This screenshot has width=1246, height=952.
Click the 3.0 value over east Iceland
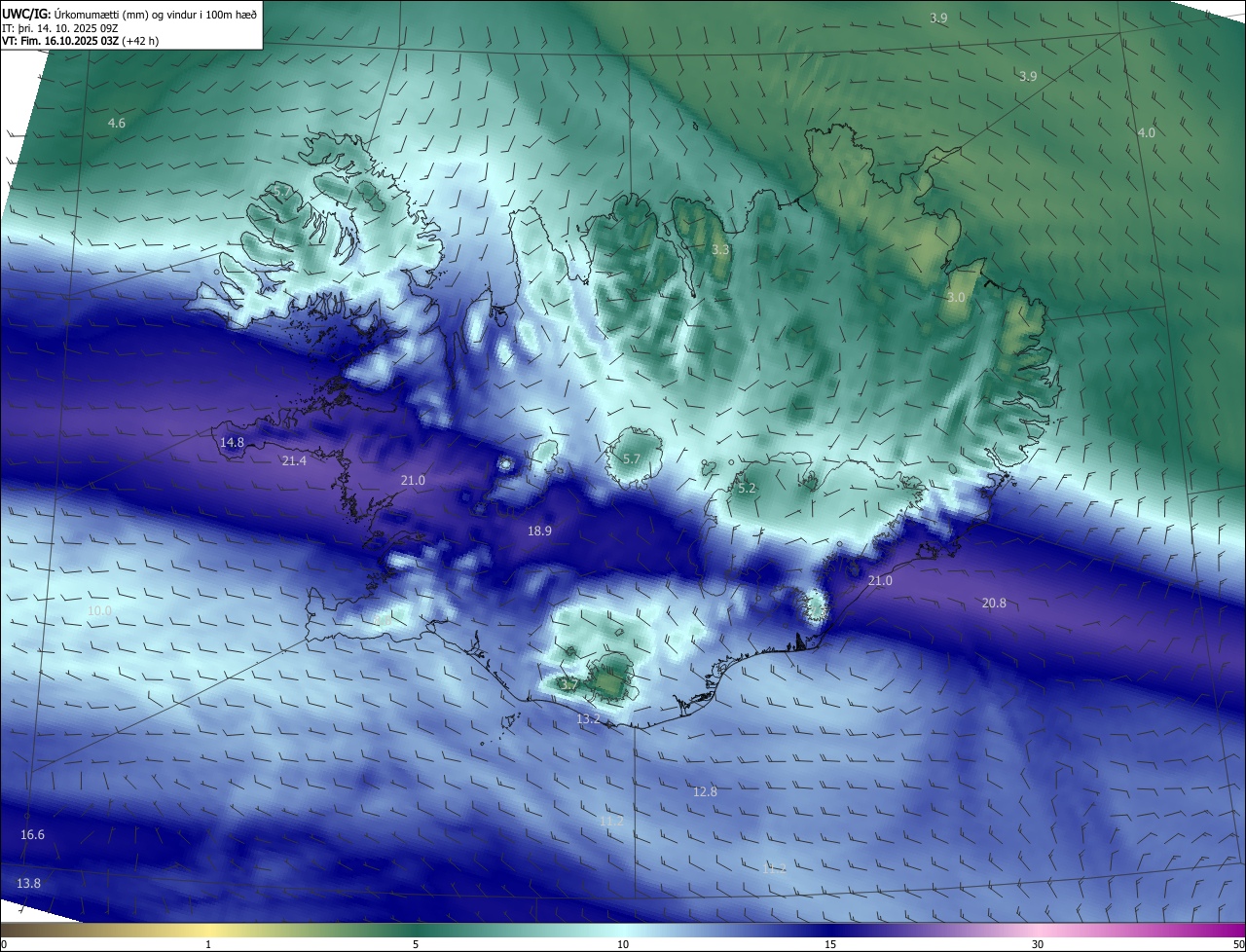(x=956, y=298)
